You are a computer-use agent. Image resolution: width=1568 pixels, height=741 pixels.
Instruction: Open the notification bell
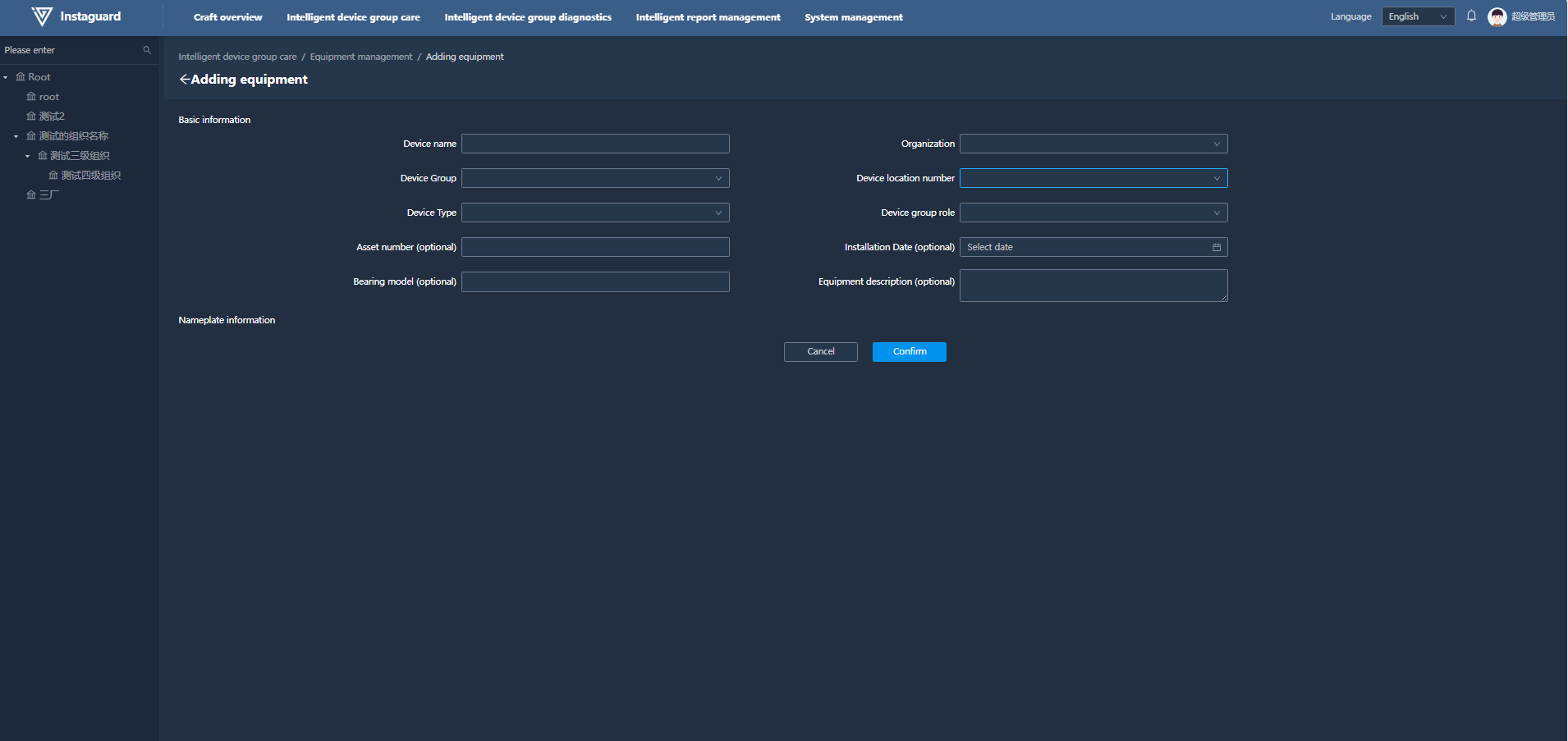coord(1471,16)
